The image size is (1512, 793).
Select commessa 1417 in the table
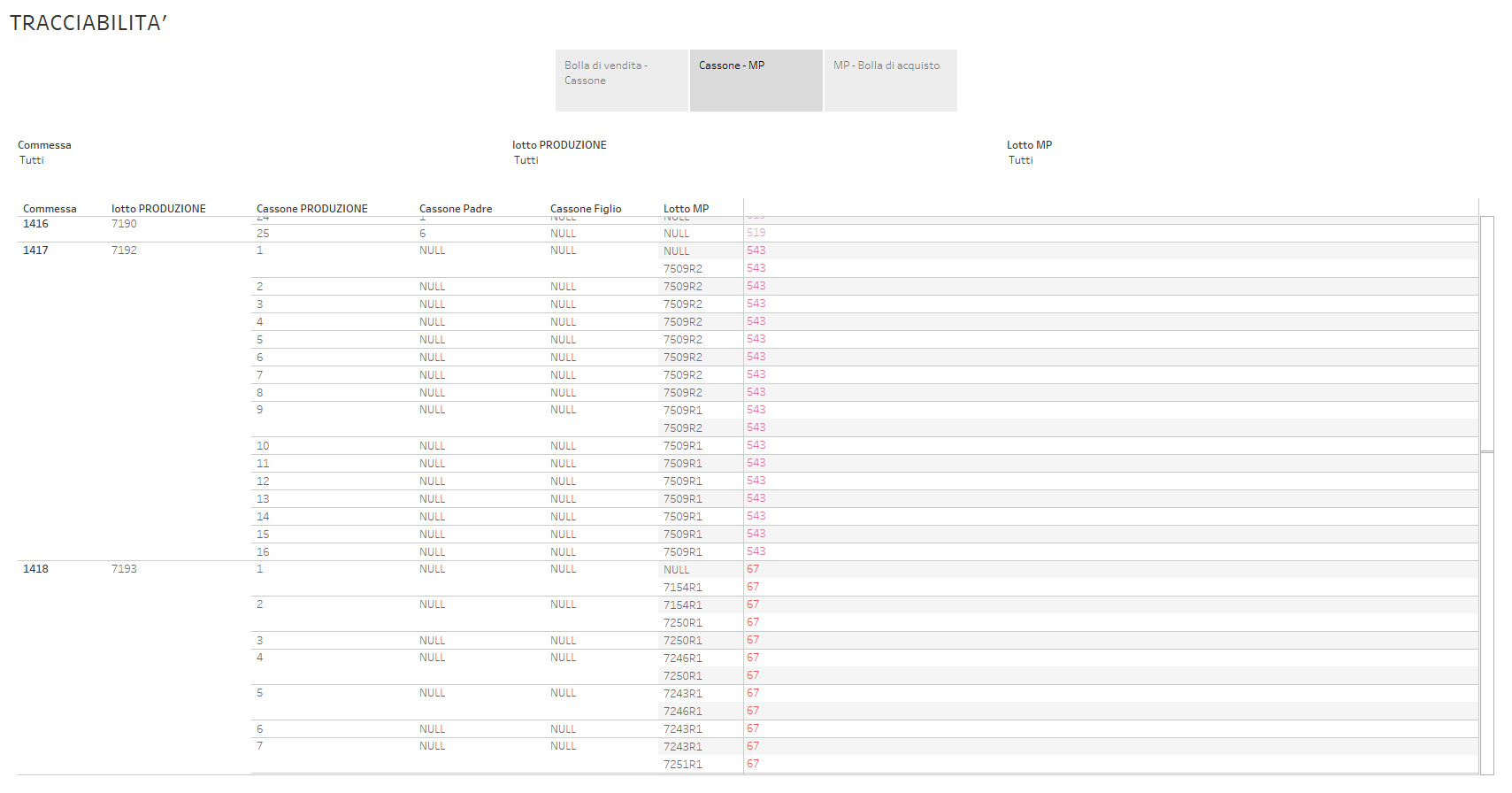[36, 250]
